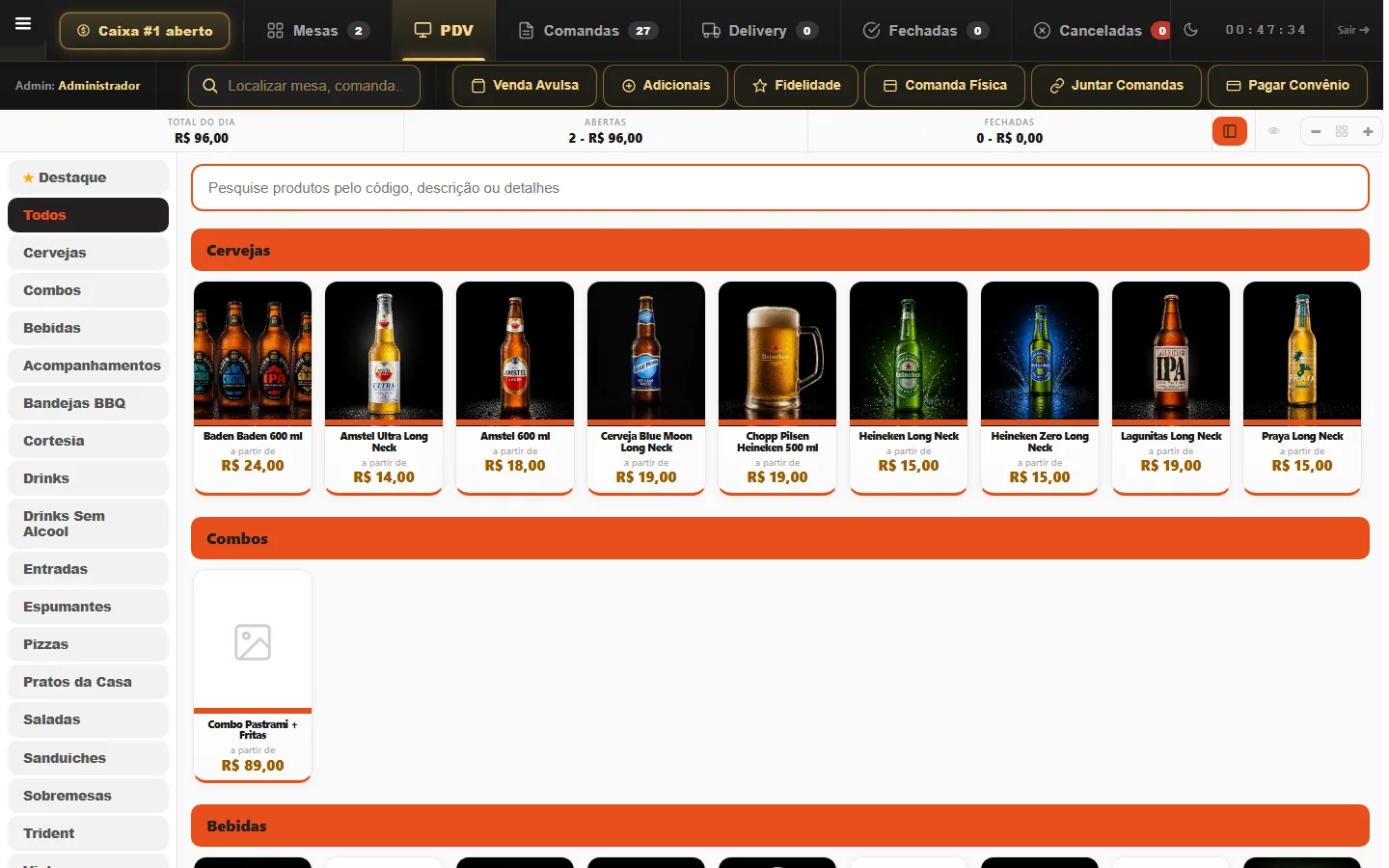Open the Drinks Sem Alcool category
This screenshot has width=1389, height=868.
(x=88, y=524)
